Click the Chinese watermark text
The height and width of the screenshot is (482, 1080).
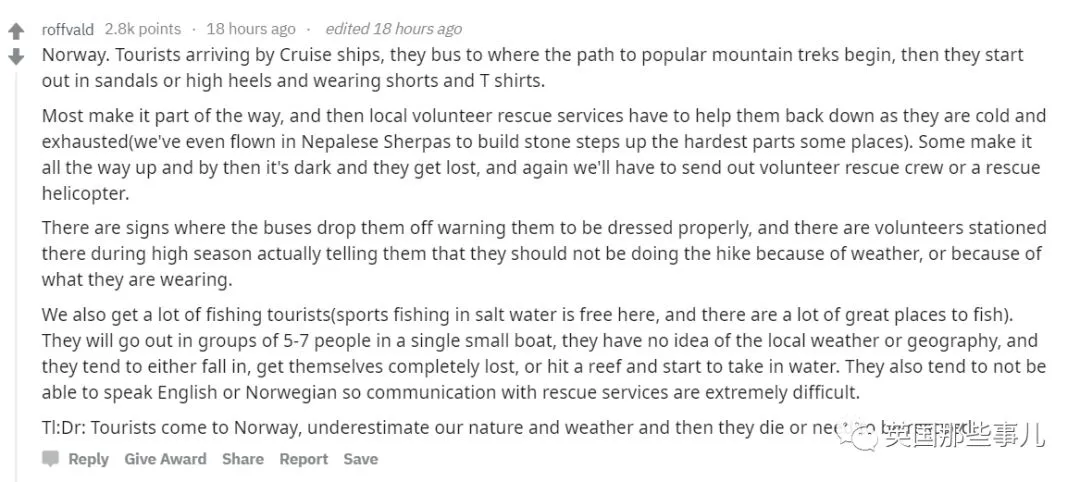(962, 434)
